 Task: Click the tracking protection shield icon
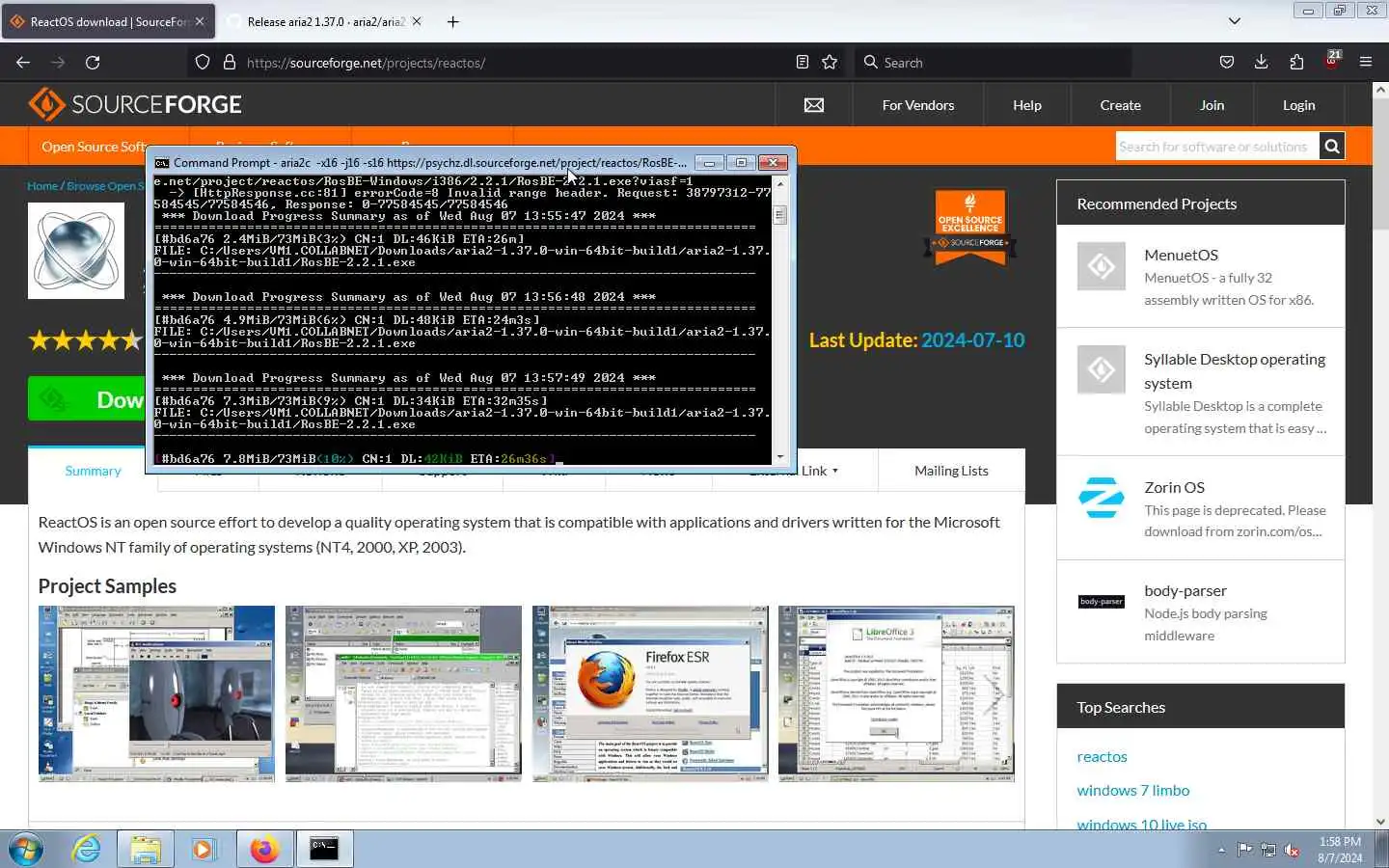click(203, 62)
